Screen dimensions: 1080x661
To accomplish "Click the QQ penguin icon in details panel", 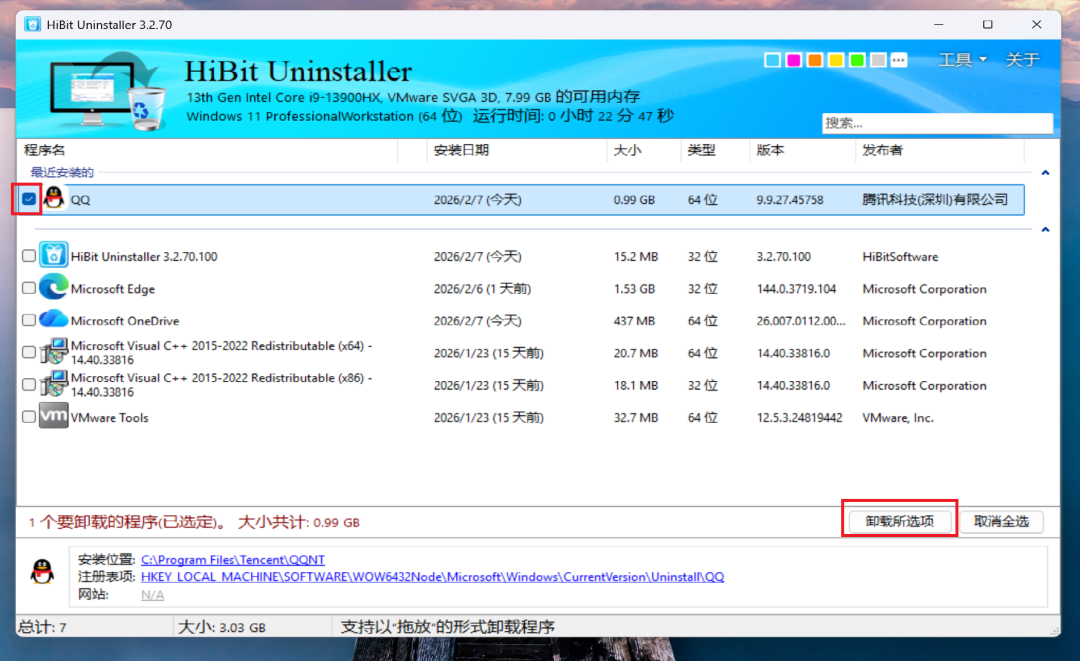I will pyautogui.click(x=43, y=572).
